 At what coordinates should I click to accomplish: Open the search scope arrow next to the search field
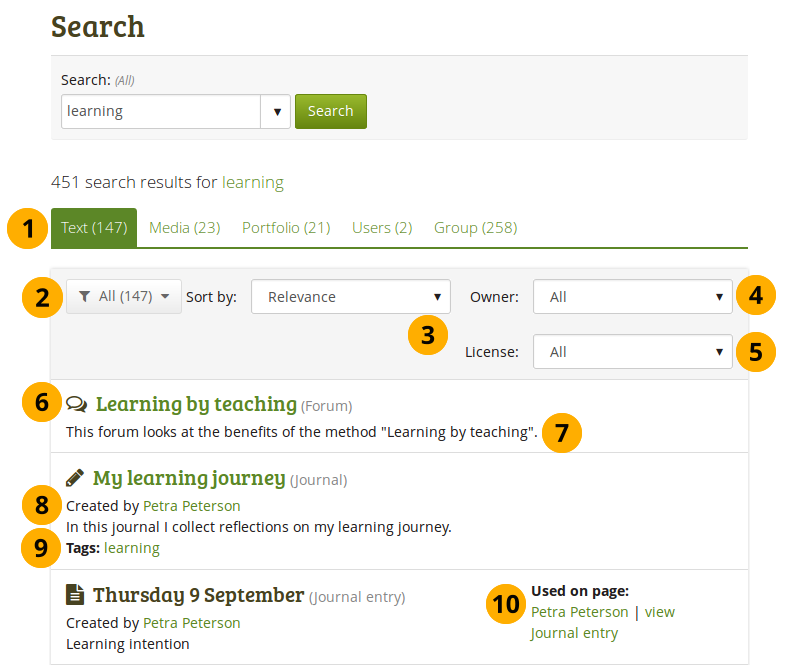(276, 112)
